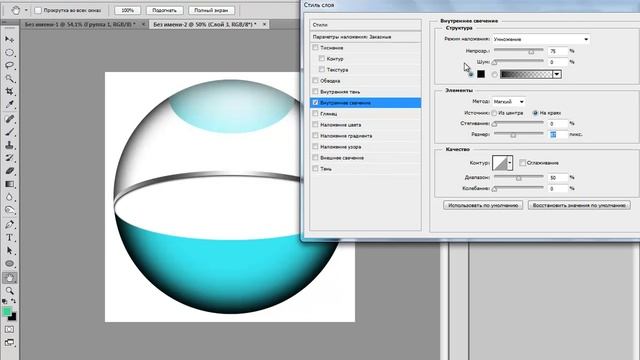The width and height of the screenshot is (640, 360).
Task: Enable Прокрутка во всех окнах checkbox
Action: click(x=38, y=10)
